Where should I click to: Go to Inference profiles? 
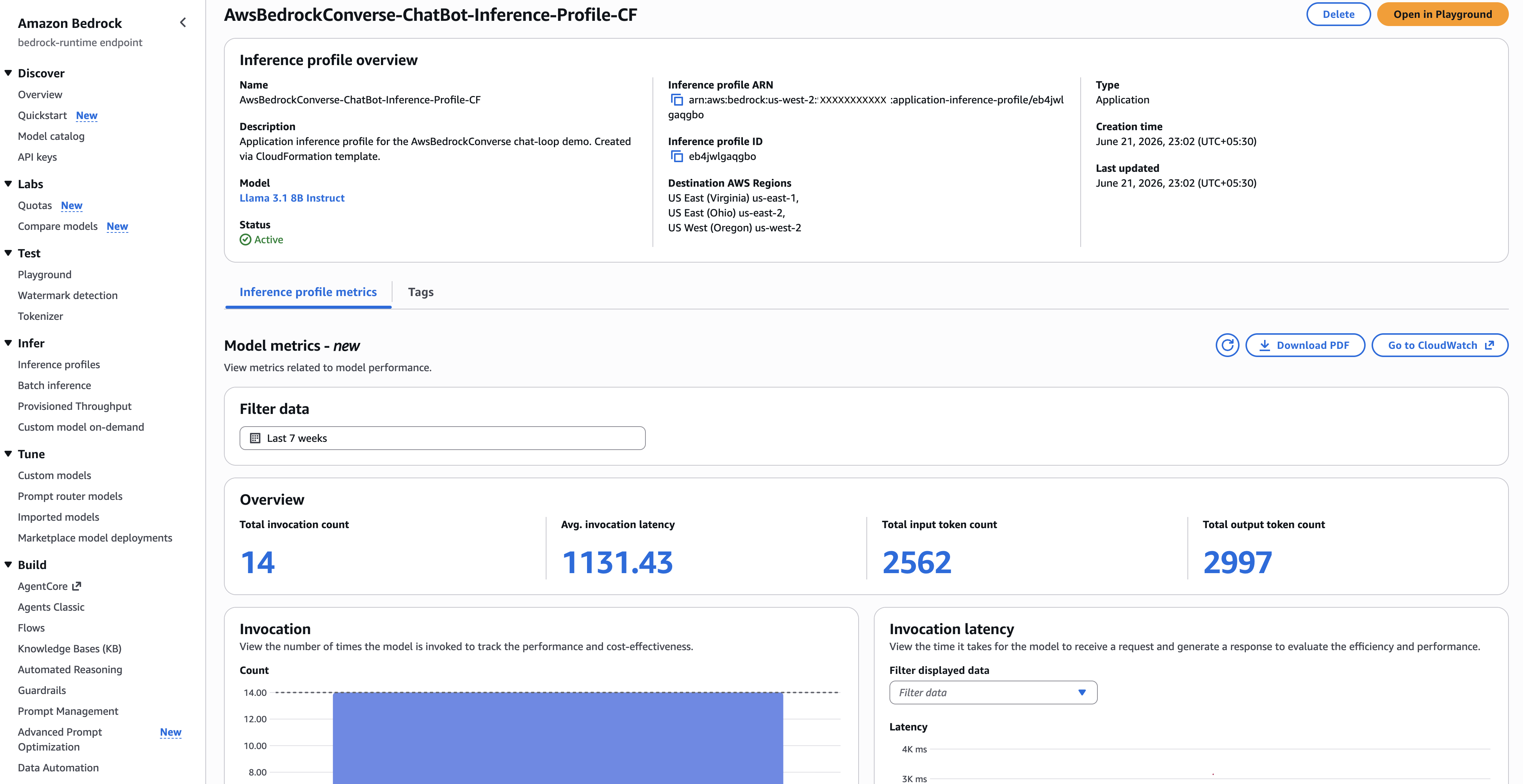[59, 364]
